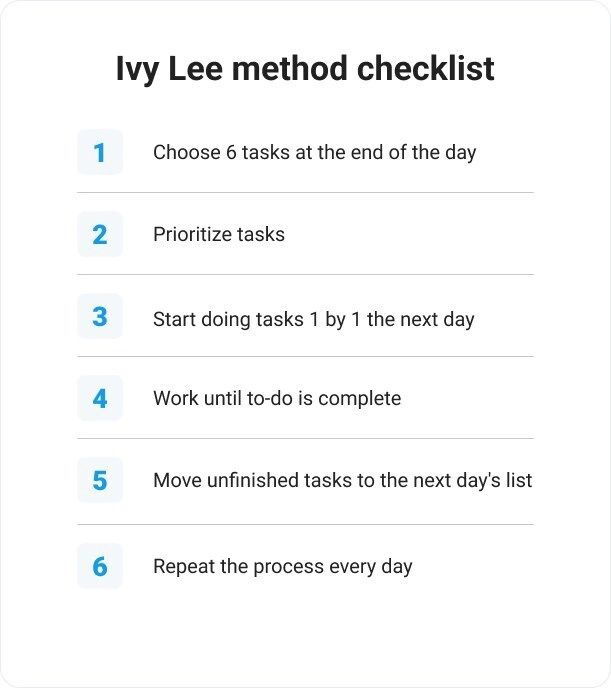
Task: Click divider line above 'Repeat the process' row
Action: click(305, 524)
